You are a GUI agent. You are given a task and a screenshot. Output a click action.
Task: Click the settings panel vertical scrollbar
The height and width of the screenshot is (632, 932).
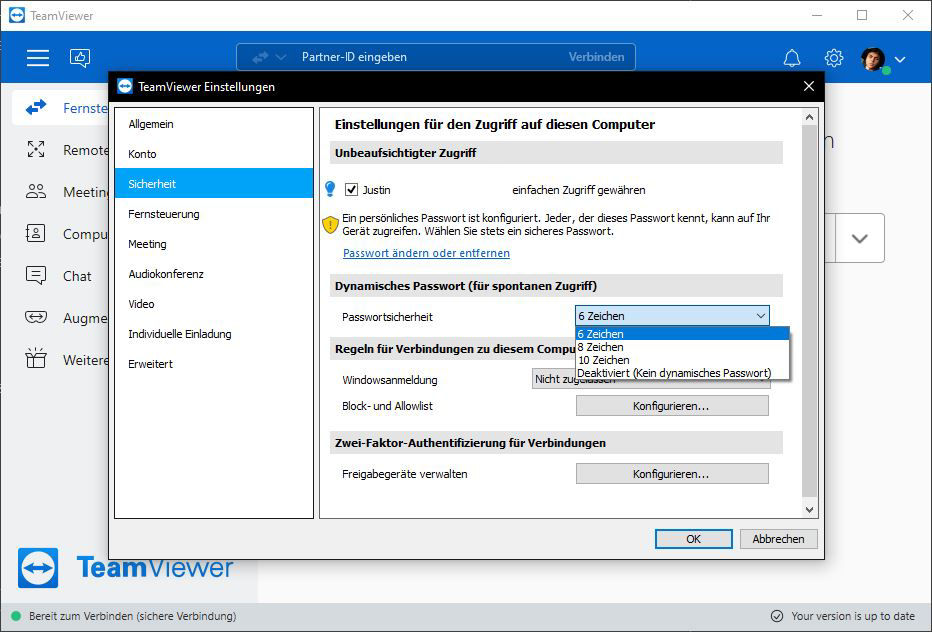(809, 313)
